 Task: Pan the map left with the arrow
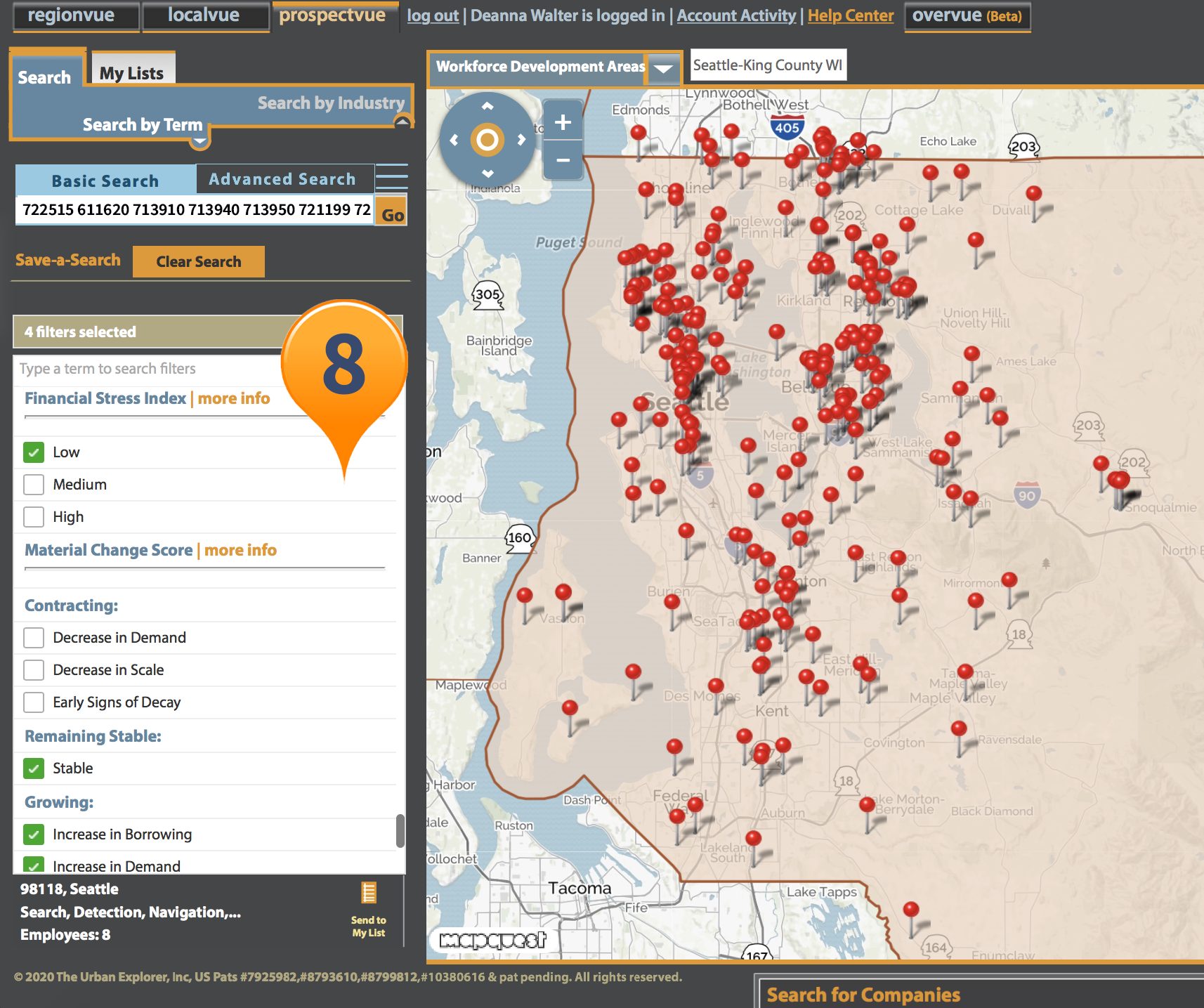454,140
